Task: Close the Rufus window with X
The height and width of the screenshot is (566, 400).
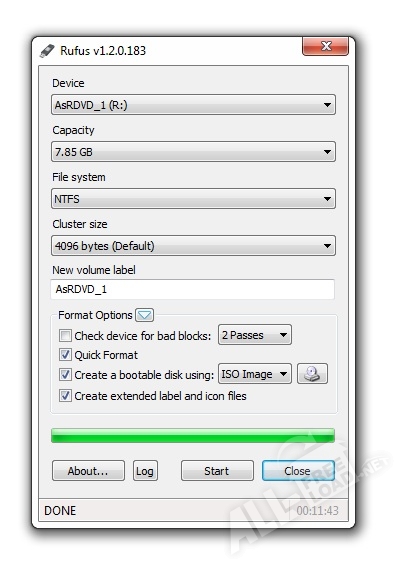Action: coord(325,46)
